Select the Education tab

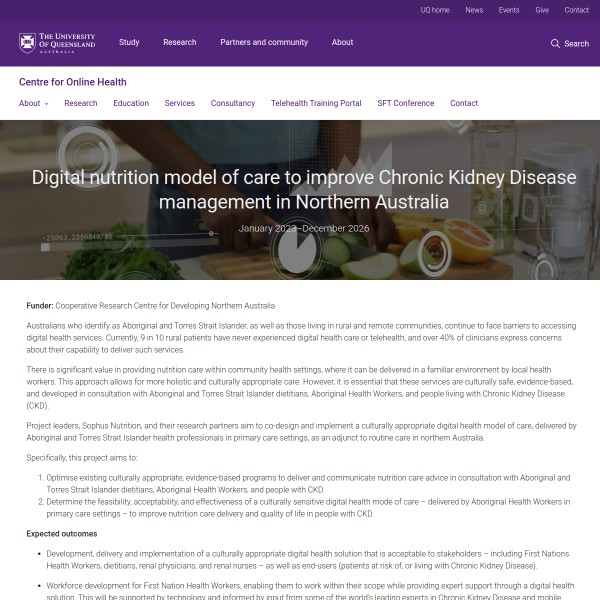click(131, 103)
